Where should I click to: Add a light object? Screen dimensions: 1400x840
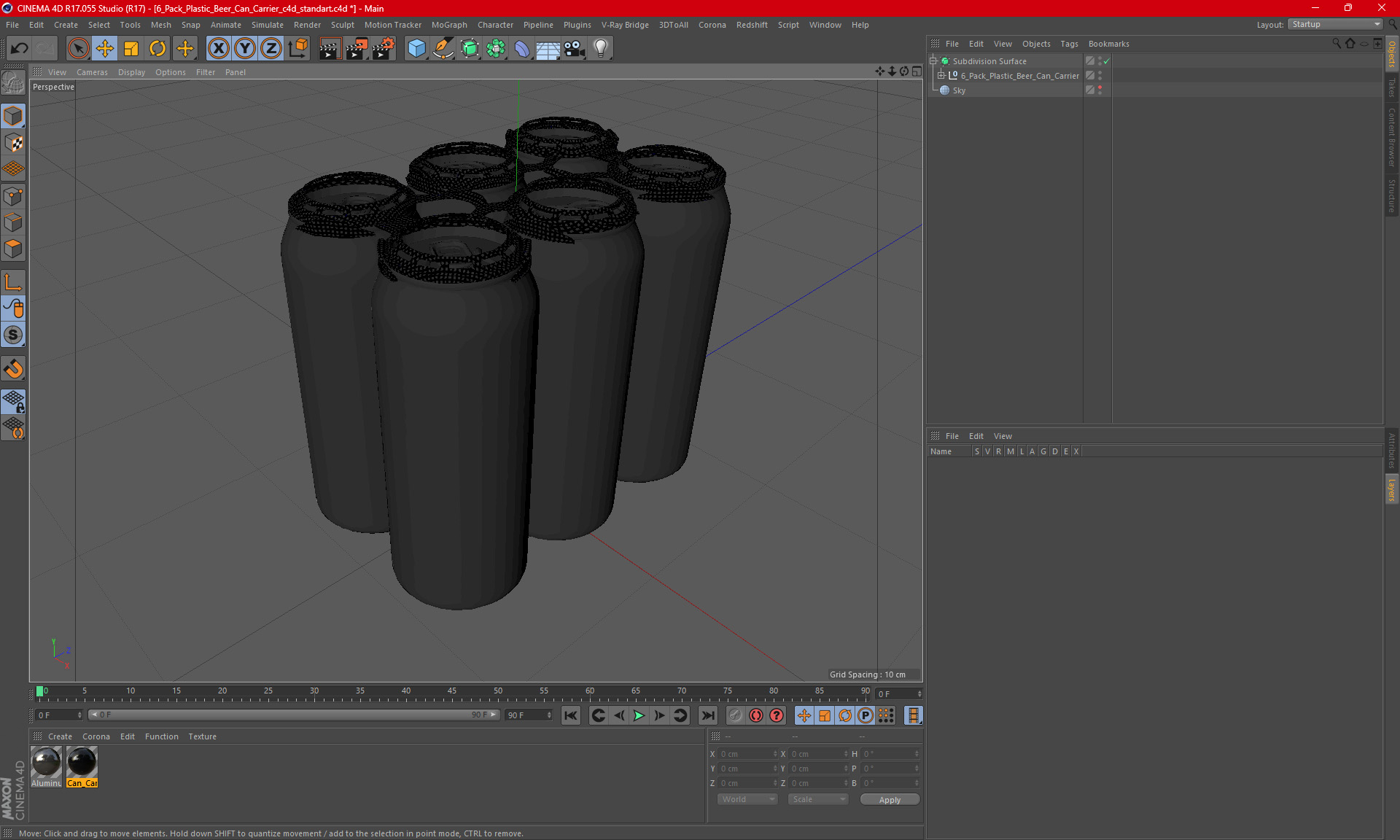pos(600,49)
